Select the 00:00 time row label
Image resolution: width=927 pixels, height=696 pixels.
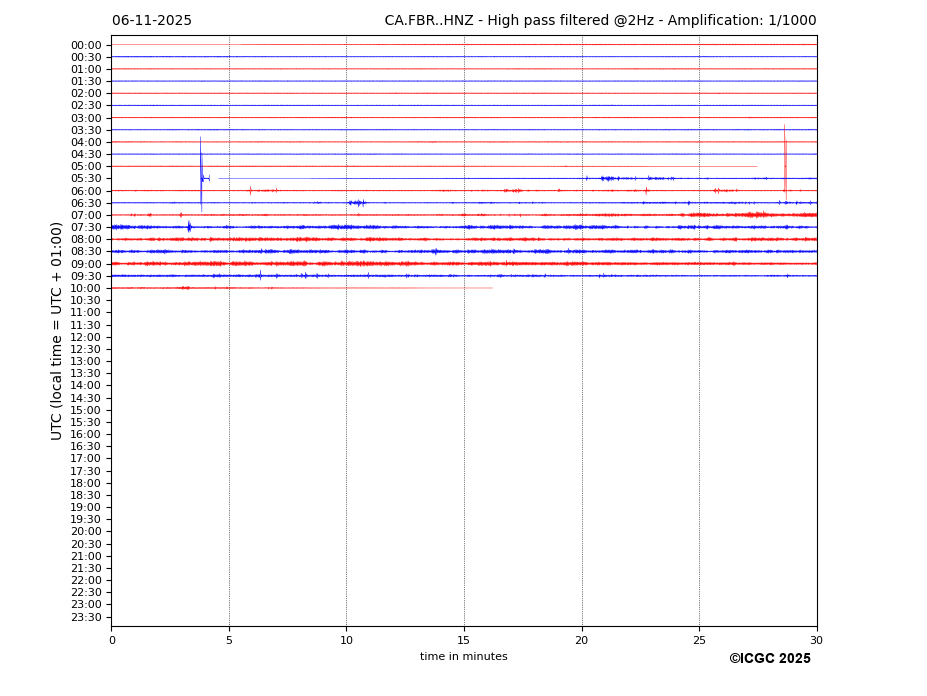click(x=85, y=45)
